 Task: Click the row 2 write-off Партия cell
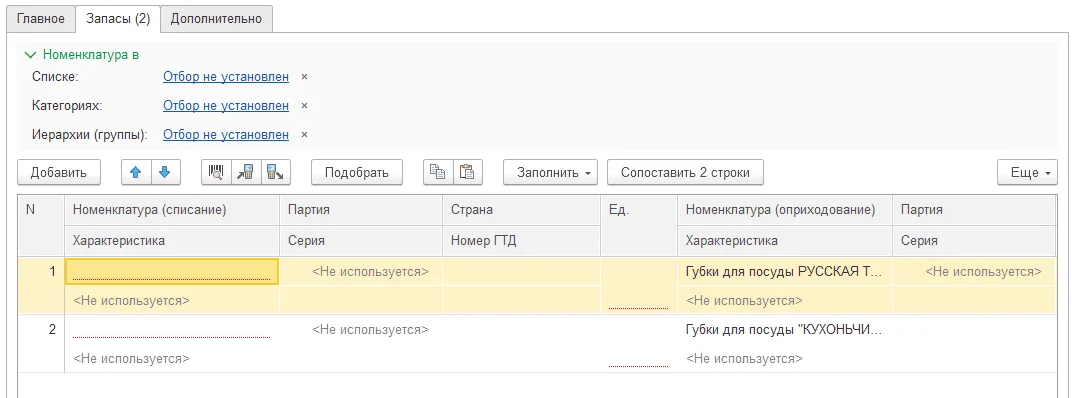tap(361, 329)
